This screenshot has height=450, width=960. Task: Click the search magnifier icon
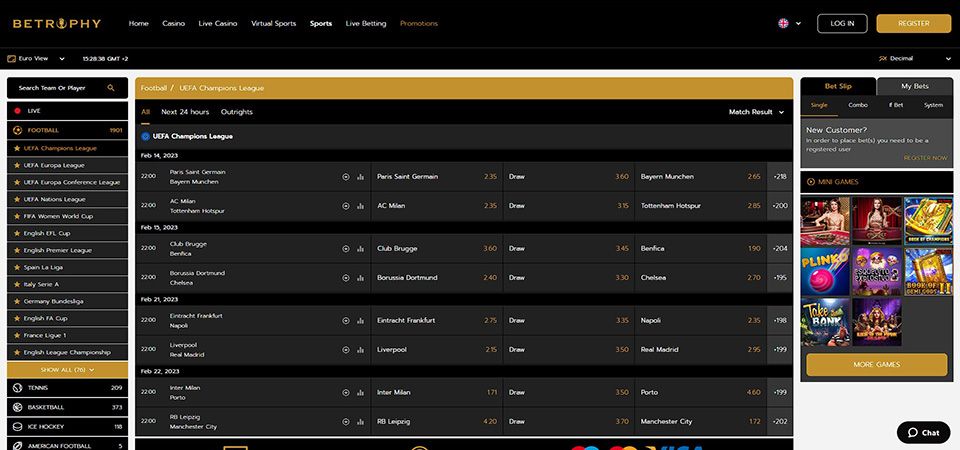(x=111, y=88)
